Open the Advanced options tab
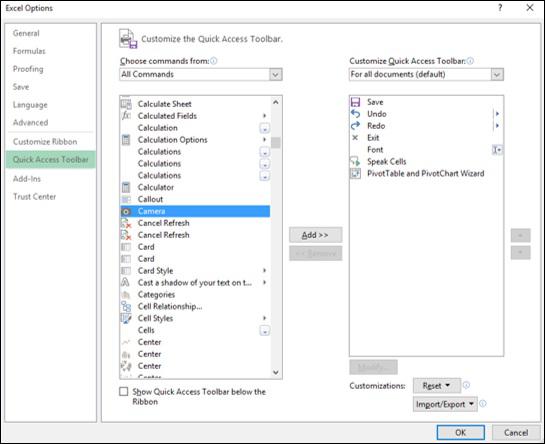The image size is (546, 444). pyautogui.click(x=31, y=123)
